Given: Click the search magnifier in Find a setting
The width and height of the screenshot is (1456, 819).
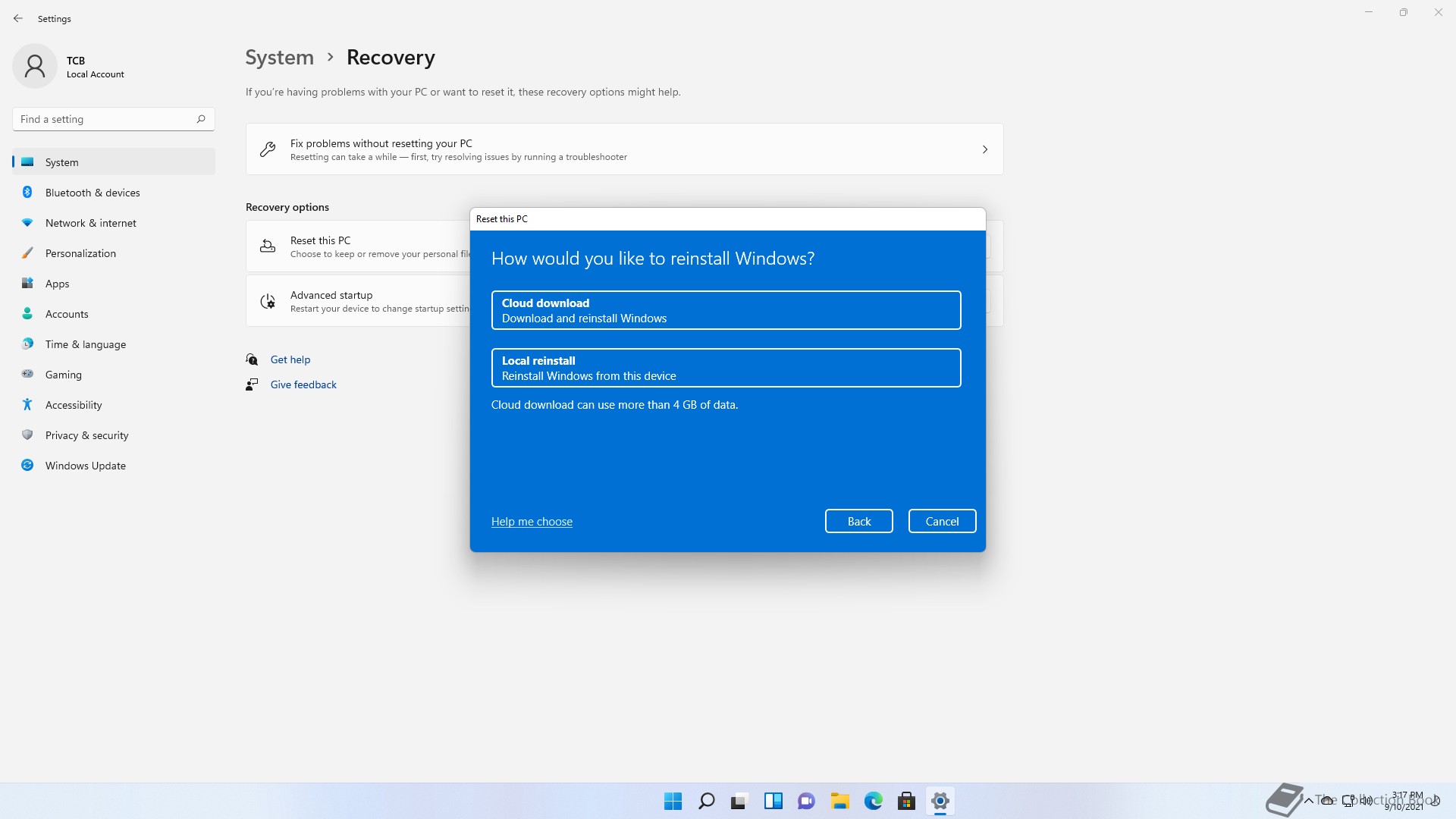Looking at the screenshot, I should click(201, 119).
